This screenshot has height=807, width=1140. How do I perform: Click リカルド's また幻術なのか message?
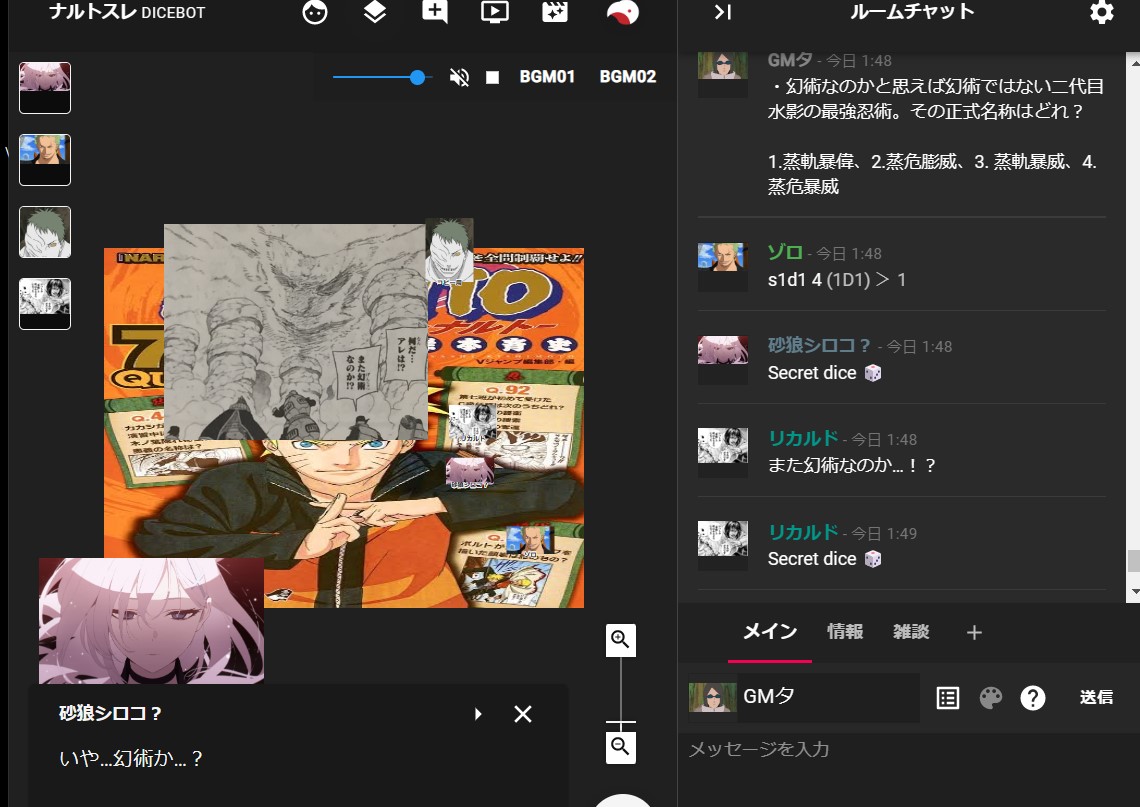point(851,465)
